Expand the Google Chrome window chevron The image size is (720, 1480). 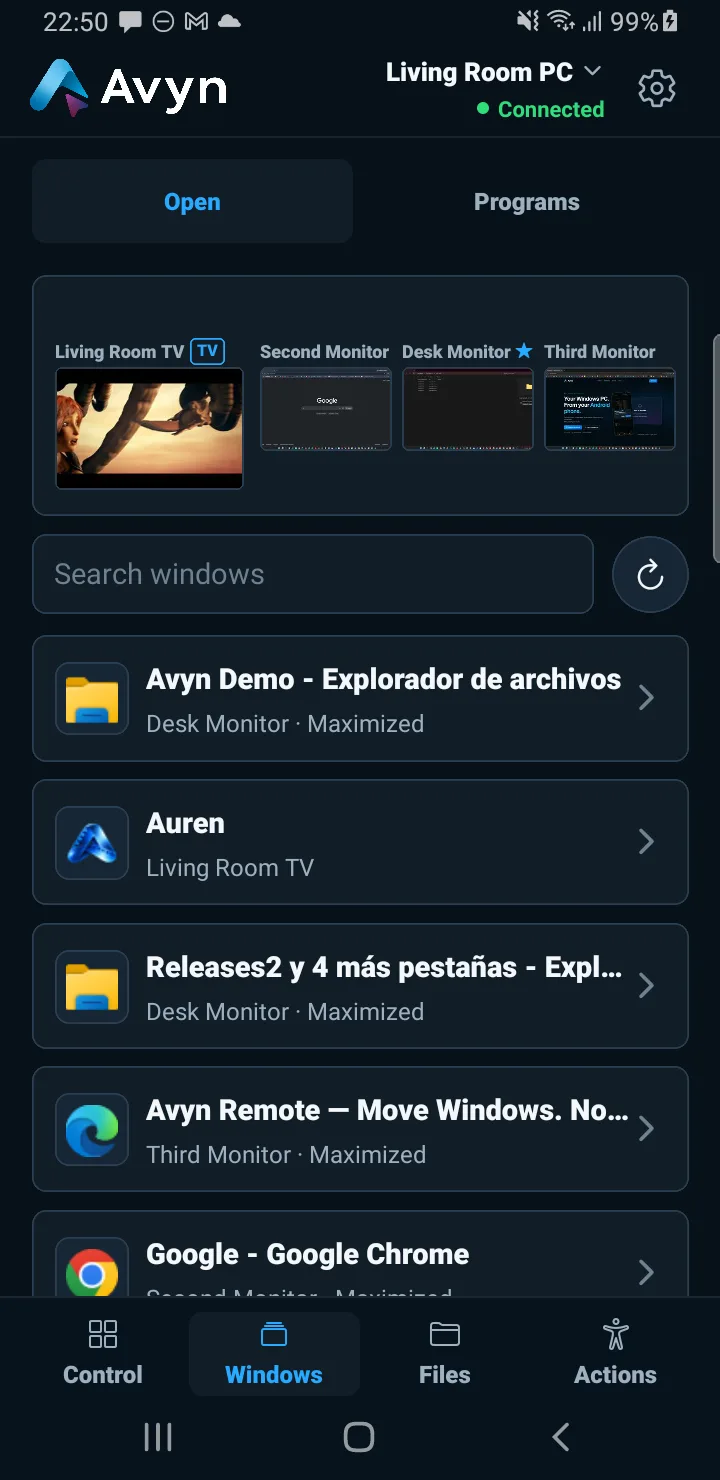click(x=646, y=1272)
